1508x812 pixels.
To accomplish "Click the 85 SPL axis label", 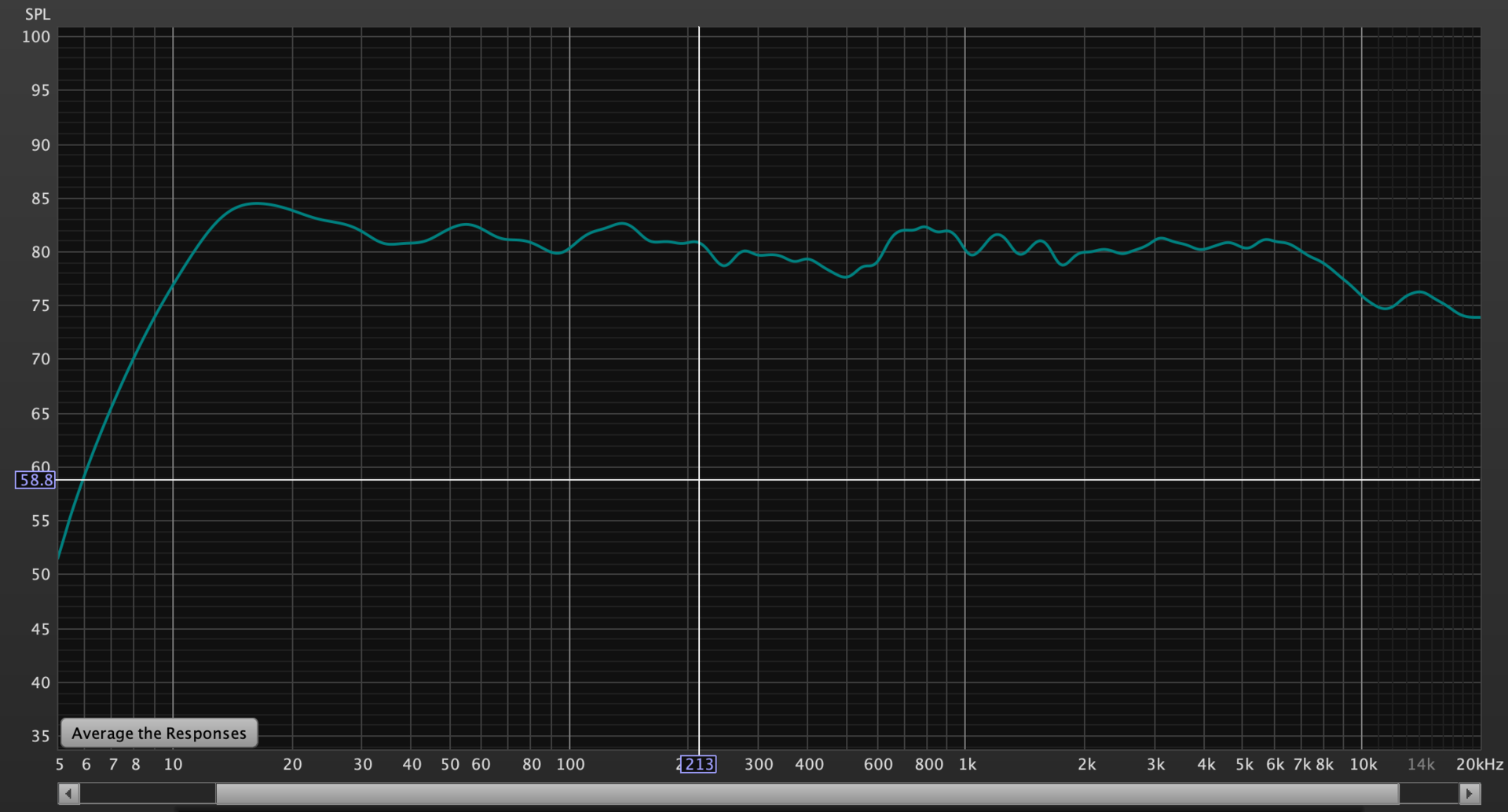I will 40,199.
